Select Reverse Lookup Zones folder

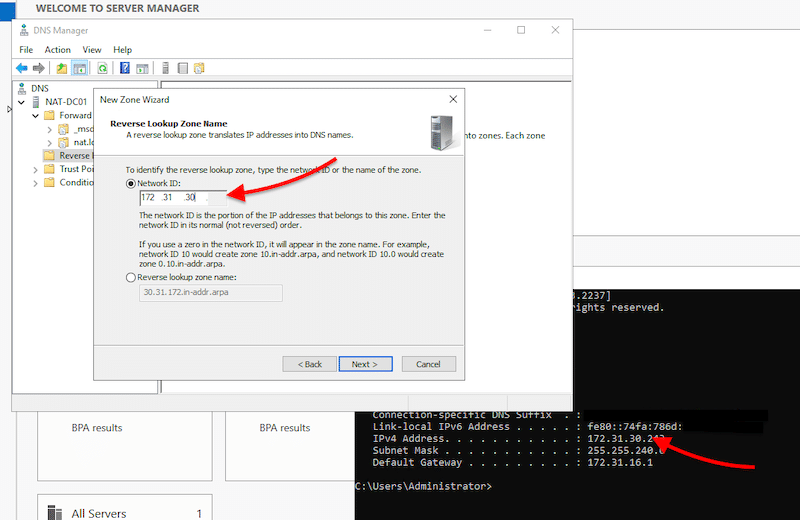coord(74,156)
